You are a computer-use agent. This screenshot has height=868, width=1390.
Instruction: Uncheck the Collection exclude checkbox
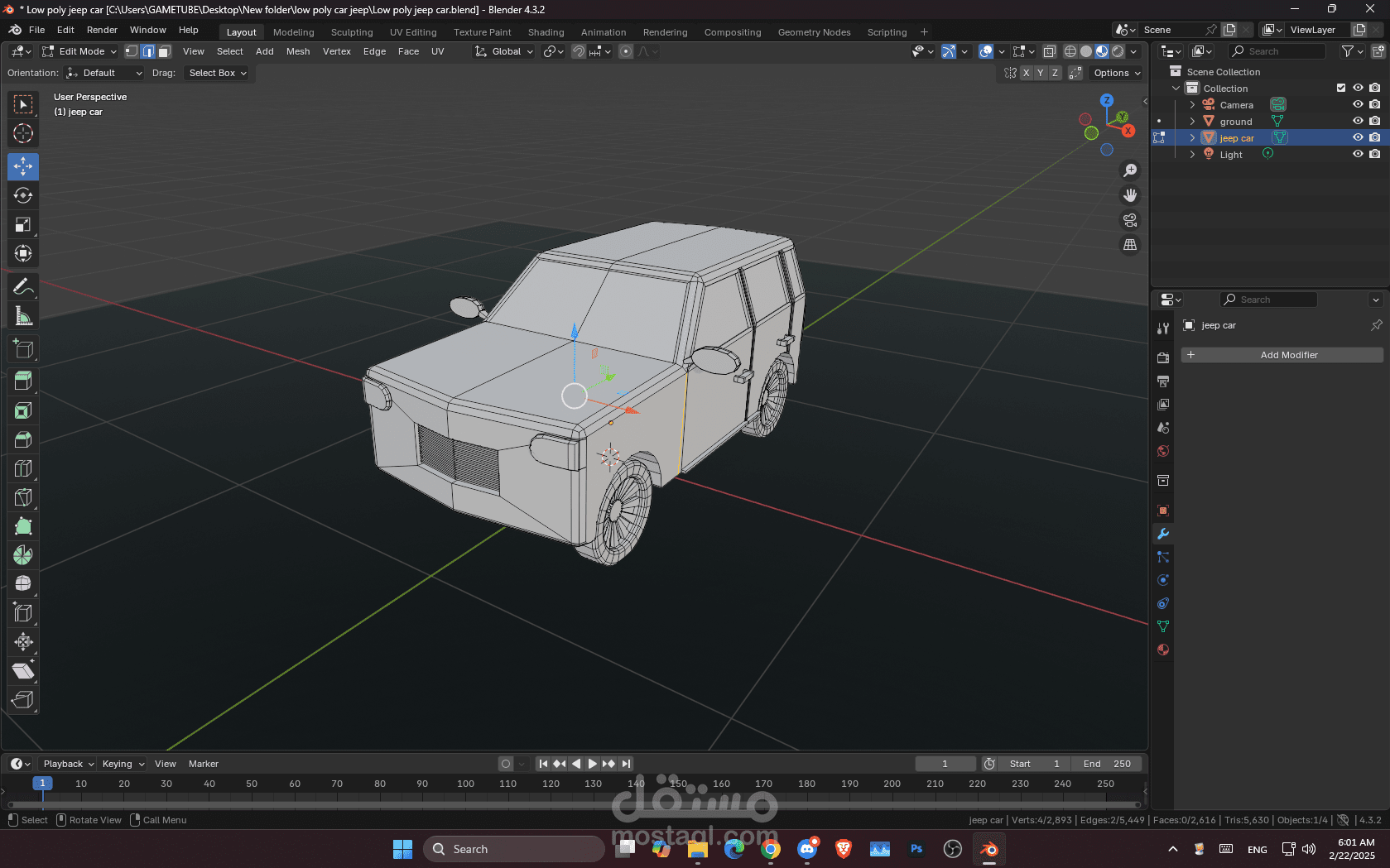pos(1341,88)
